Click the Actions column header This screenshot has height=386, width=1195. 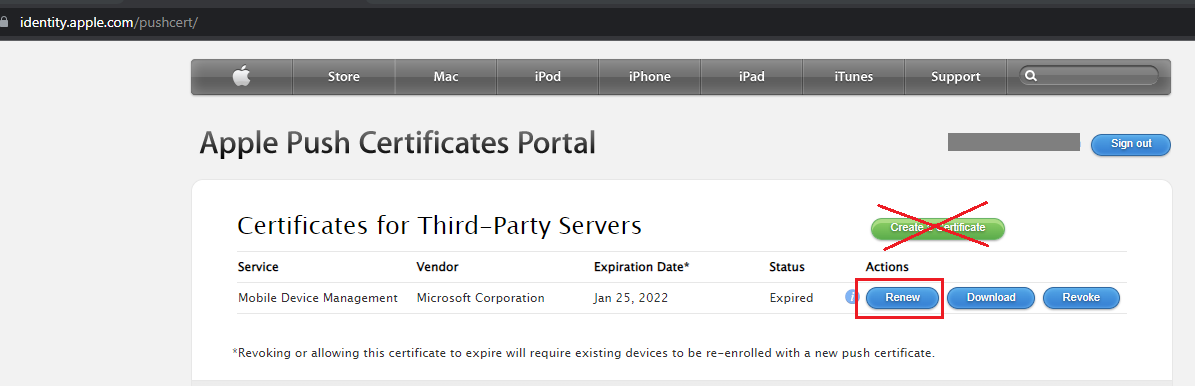887,267
